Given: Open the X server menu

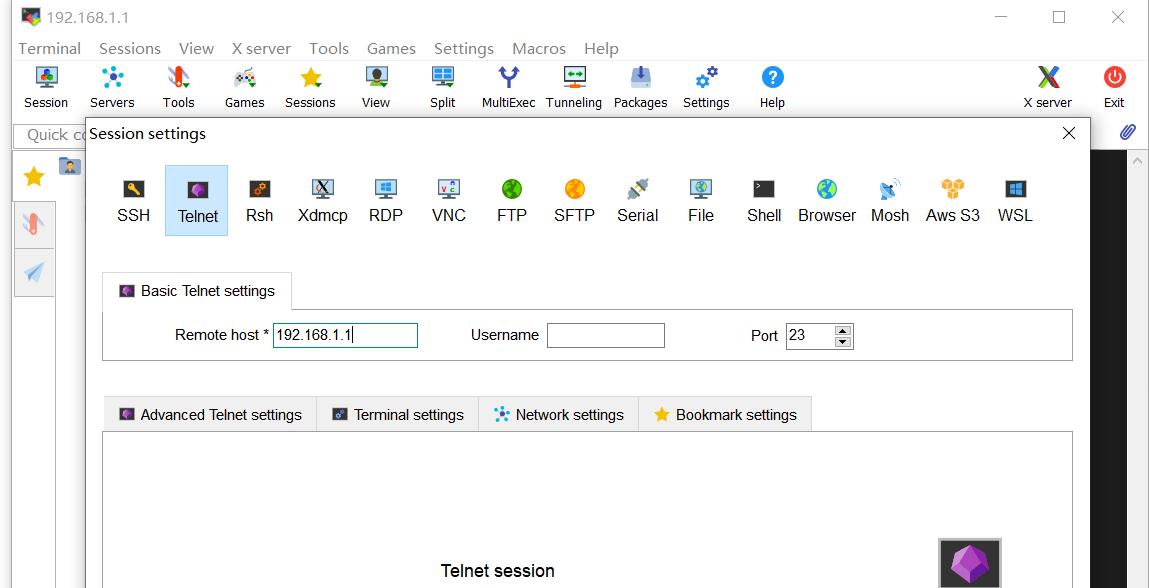Looking at the screenshot, I should (x=262, y=48).
